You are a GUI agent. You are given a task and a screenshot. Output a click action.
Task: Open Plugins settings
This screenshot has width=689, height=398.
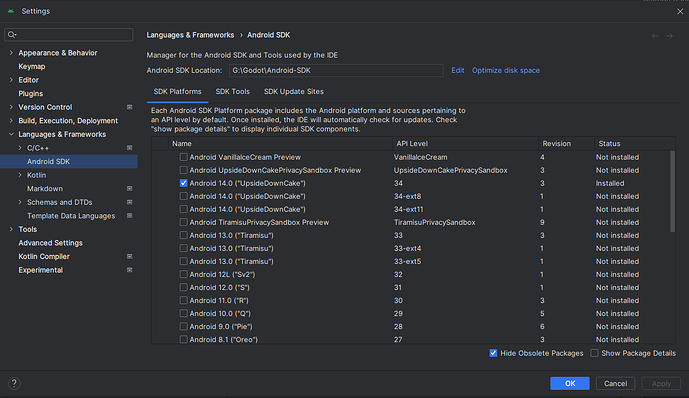click(31, 94)
